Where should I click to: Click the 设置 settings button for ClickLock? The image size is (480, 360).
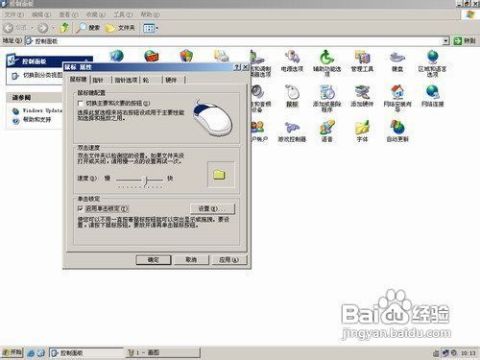(x=212, y=209)
